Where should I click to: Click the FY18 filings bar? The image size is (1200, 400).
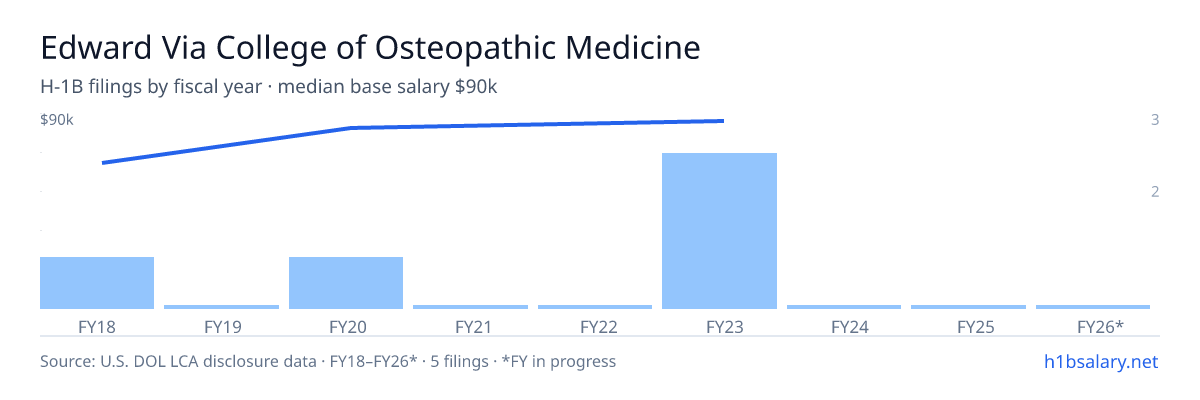coord(97,283)
